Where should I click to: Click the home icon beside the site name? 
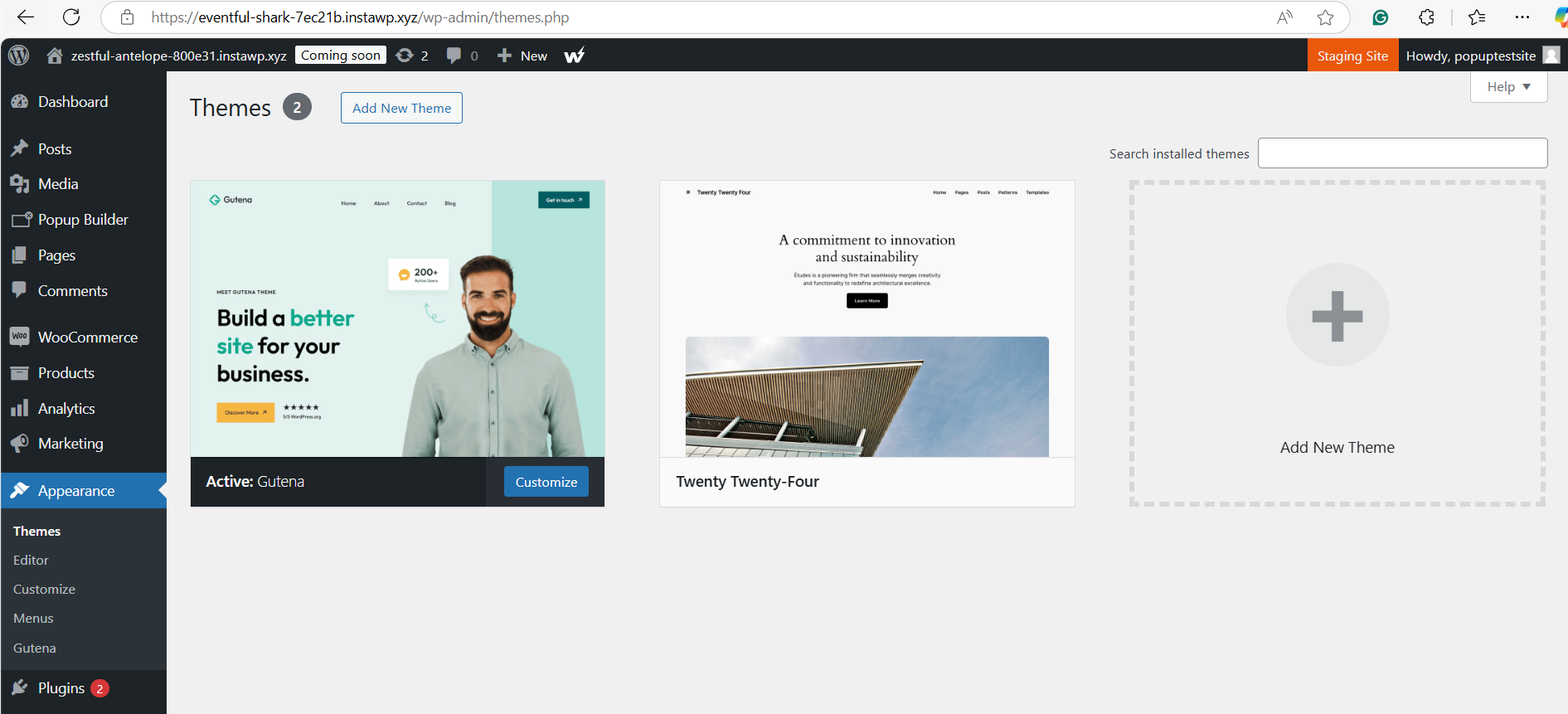coord(55,56)
